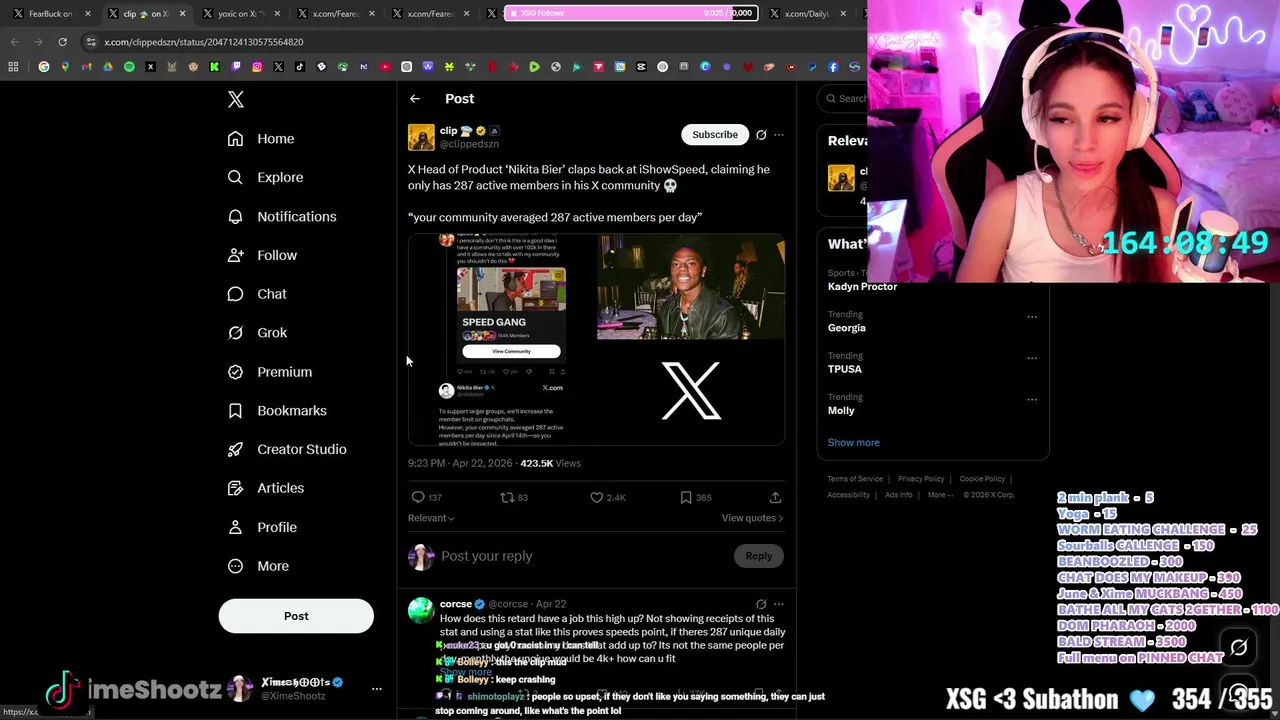Viewport: 1280px width, 720px height.
Task: Open Articles in the sidebar
Action: [x=266, y=488]
